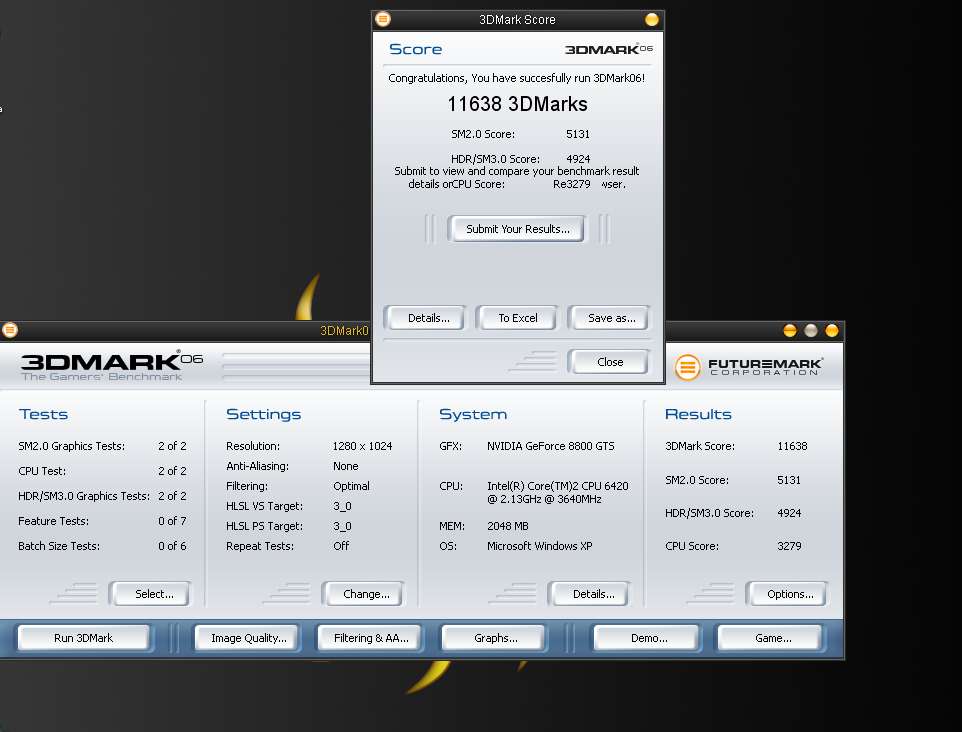Click Batch Size Tests value 0 of 6
The image size is (962, 732).
(x=172, y=546)
